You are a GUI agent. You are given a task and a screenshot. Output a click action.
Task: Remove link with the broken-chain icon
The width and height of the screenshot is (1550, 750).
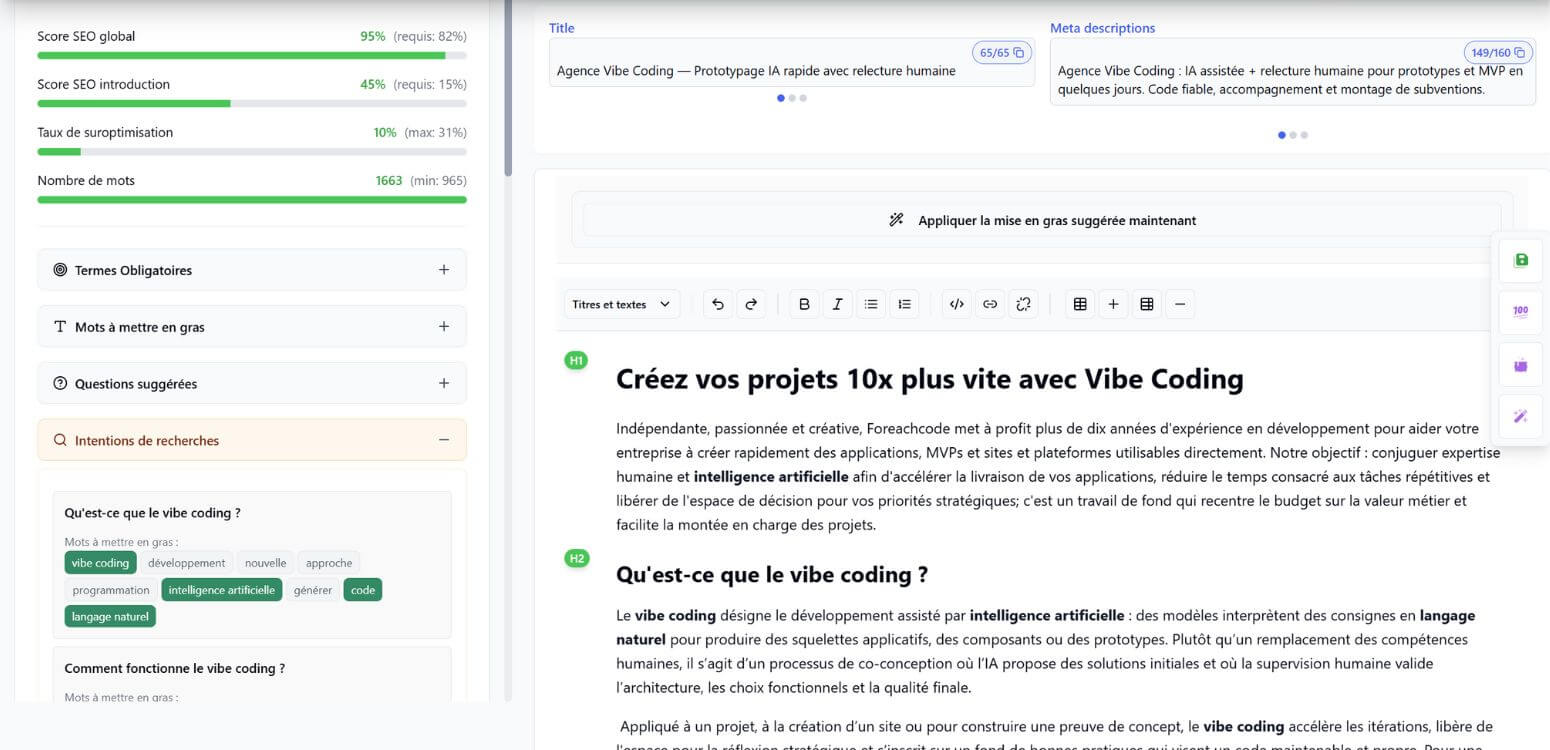click(1023, 305)
